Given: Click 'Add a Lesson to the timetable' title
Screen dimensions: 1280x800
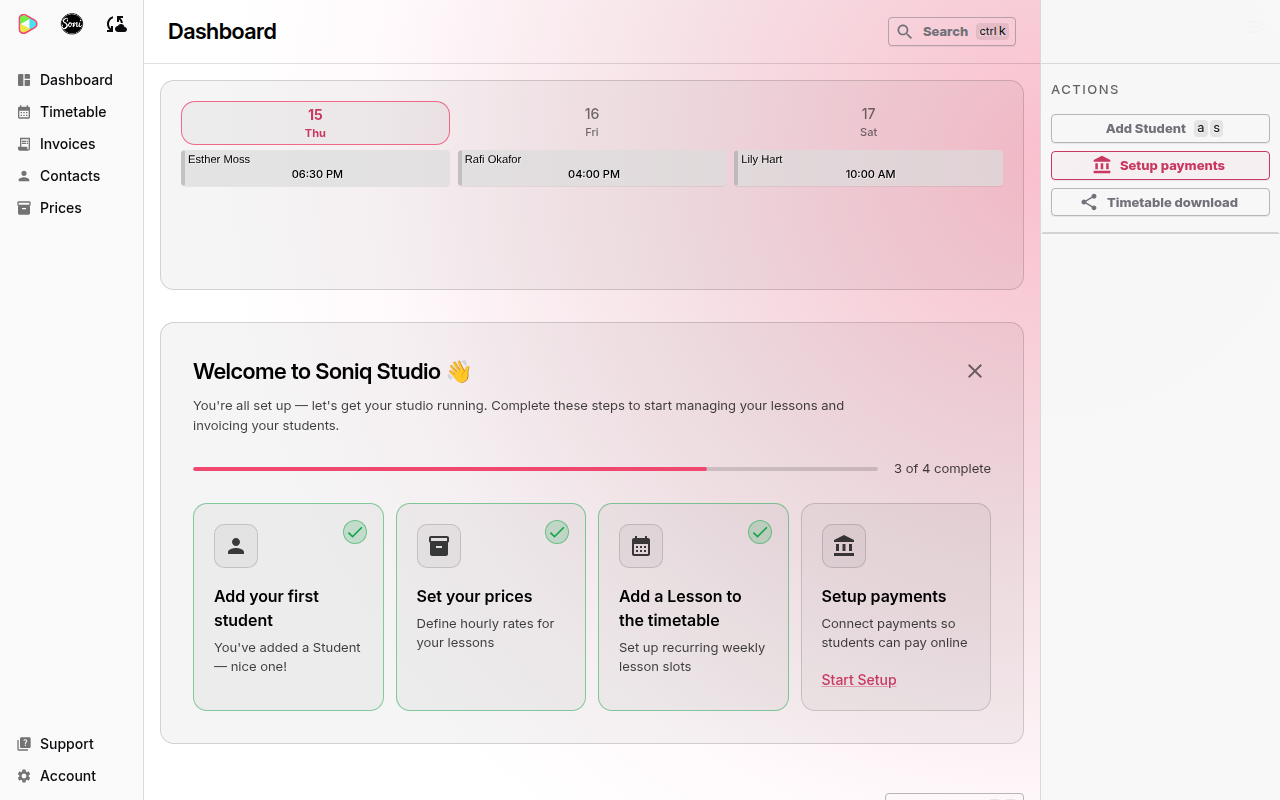Looking at the screenshot, I should [x=680, y=608].
